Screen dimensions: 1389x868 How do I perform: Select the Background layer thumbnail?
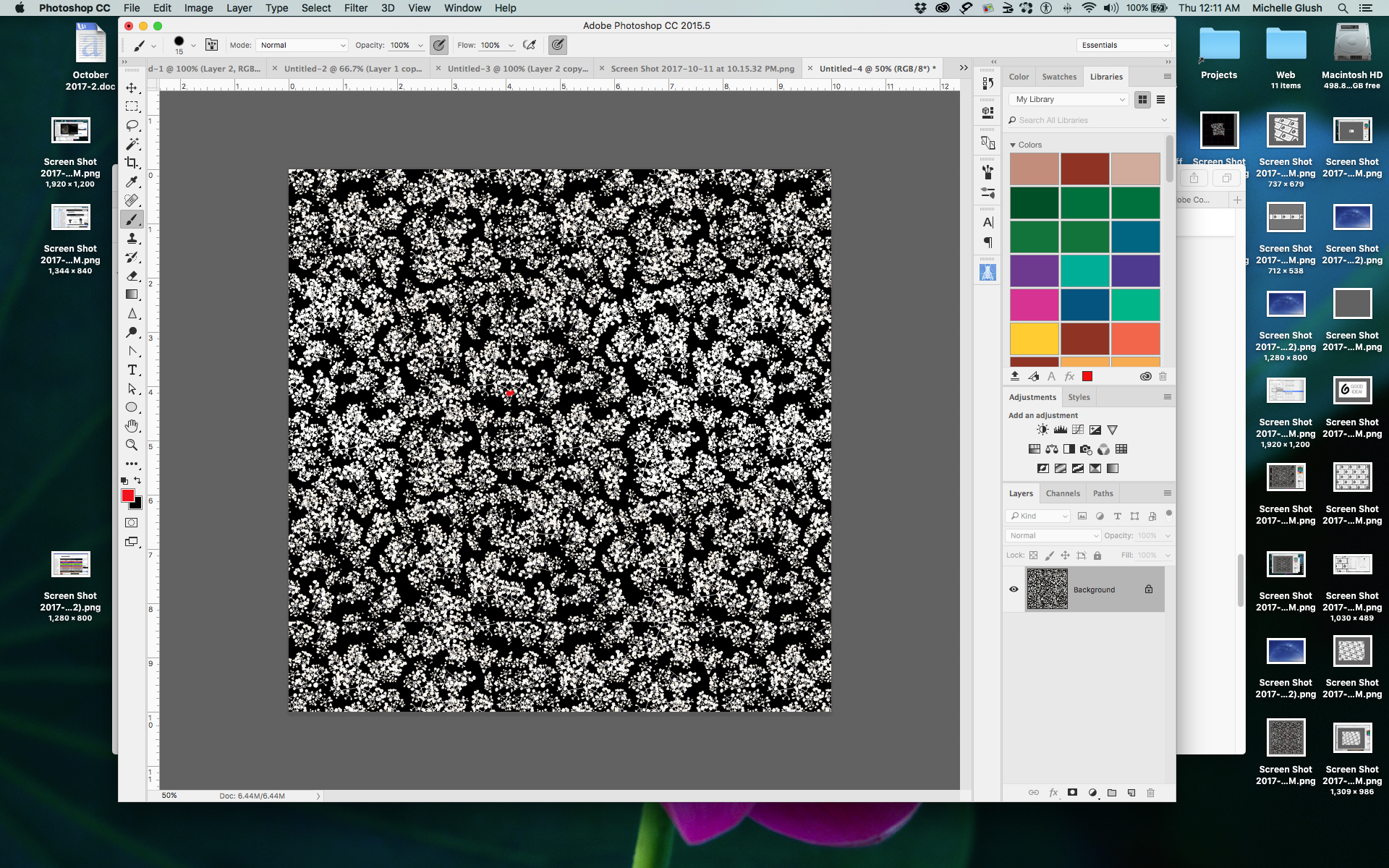(1047, 589)
